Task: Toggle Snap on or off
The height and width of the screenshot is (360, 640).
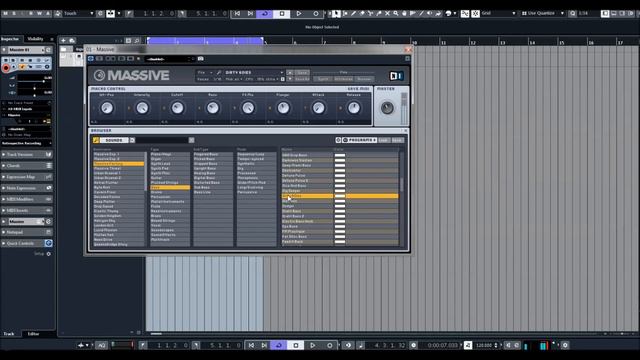Action: 465,13
